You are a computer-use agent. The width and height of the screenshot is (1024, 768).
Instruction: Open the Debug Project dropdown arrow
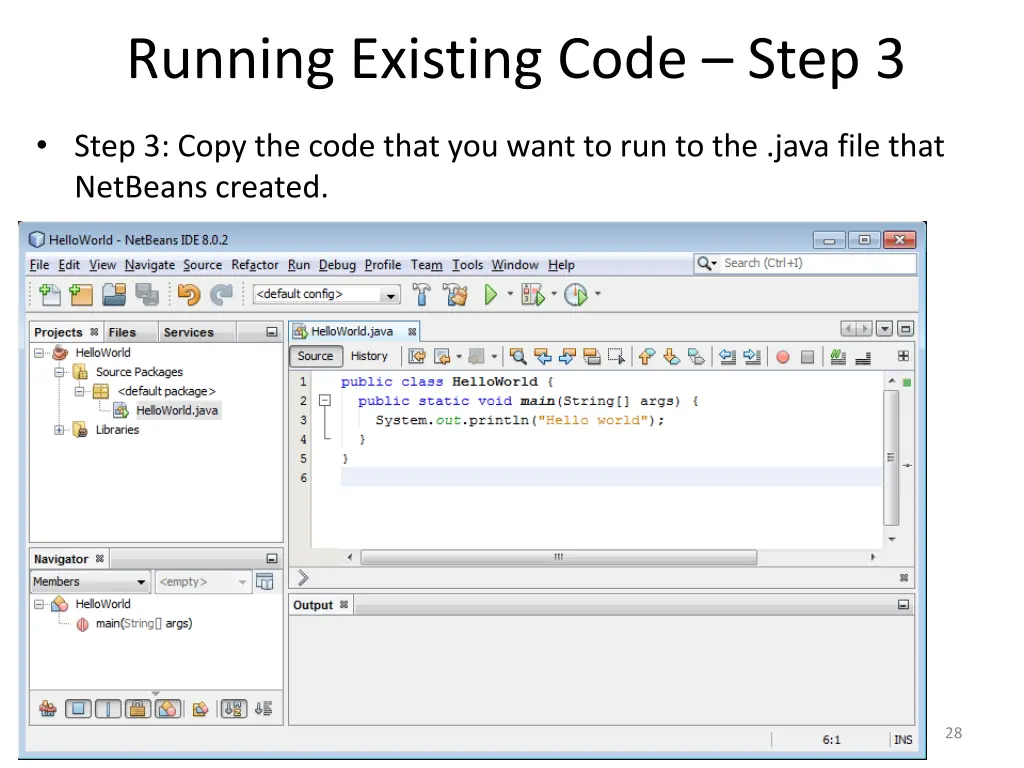(554, 294)
